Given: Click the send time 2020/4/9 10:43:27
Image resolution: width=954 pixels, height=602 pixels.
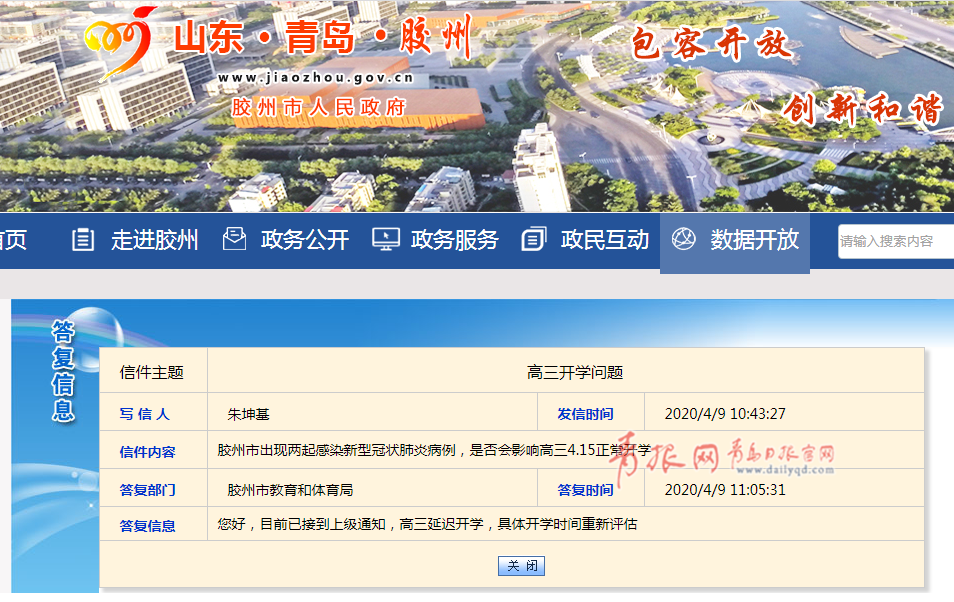Looking at the screenshot, I should (725, 414).
